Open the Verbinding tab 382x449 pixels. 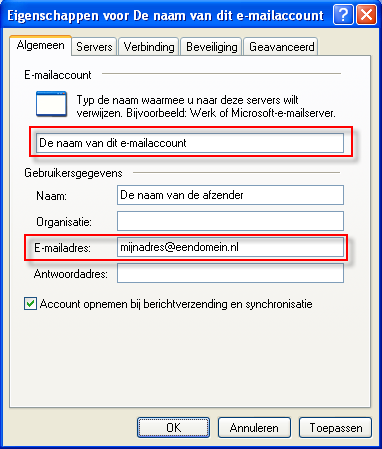149,47
